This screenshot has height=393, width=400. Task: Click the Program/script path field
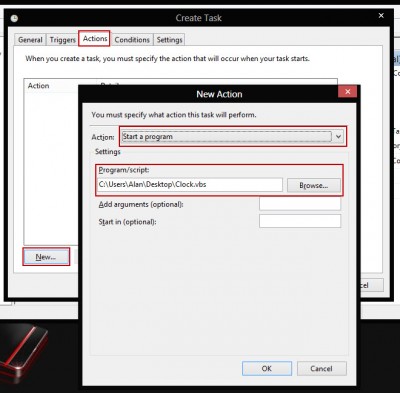[190, 184]
